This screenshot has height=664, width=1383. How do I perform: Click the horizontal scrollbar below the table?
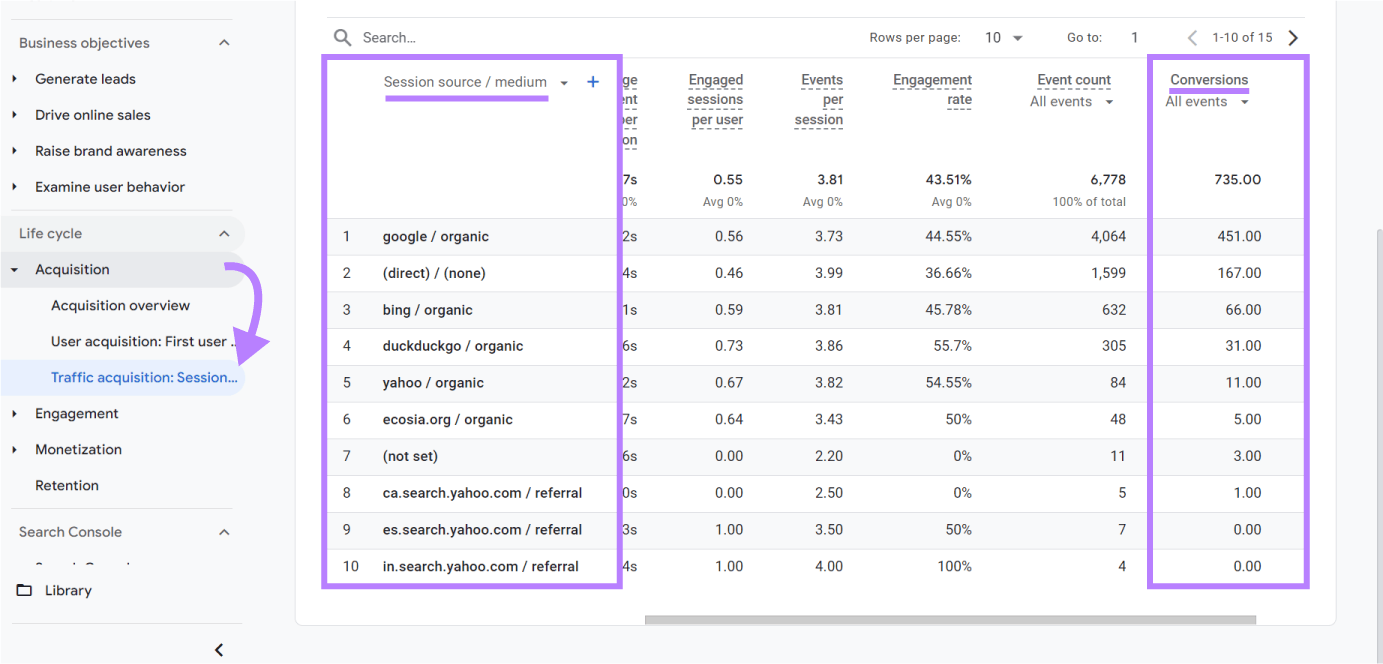(950, 620)
